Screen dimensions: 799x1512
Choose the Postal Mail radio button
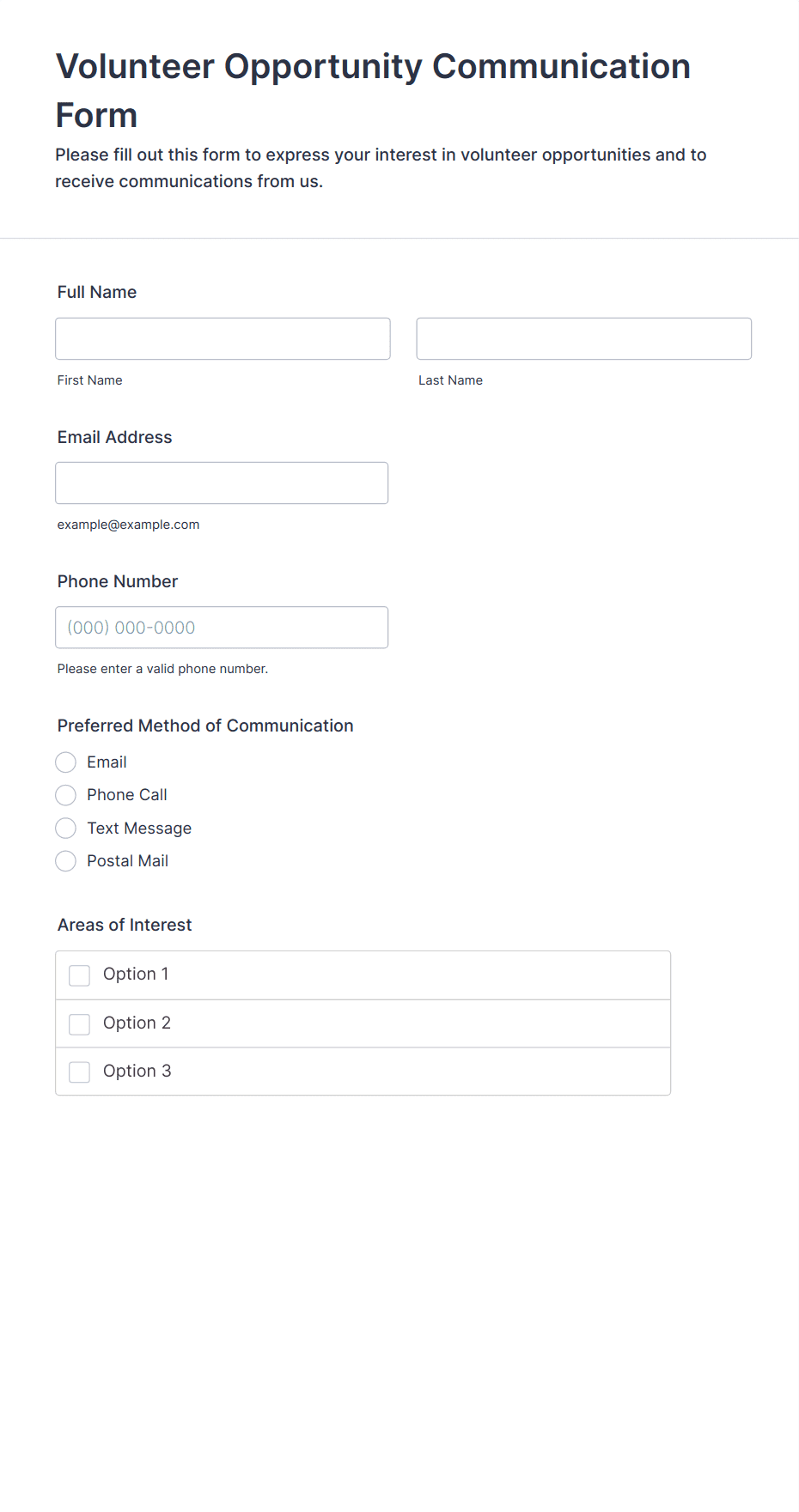(x=66, y=860)
